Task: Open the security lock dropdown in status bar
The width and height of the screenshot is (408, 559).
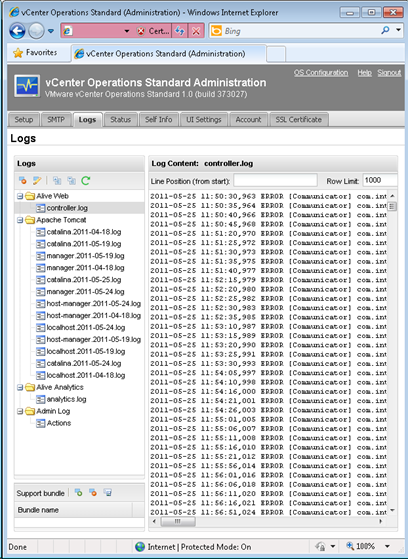Action: (x=333, y=546)
